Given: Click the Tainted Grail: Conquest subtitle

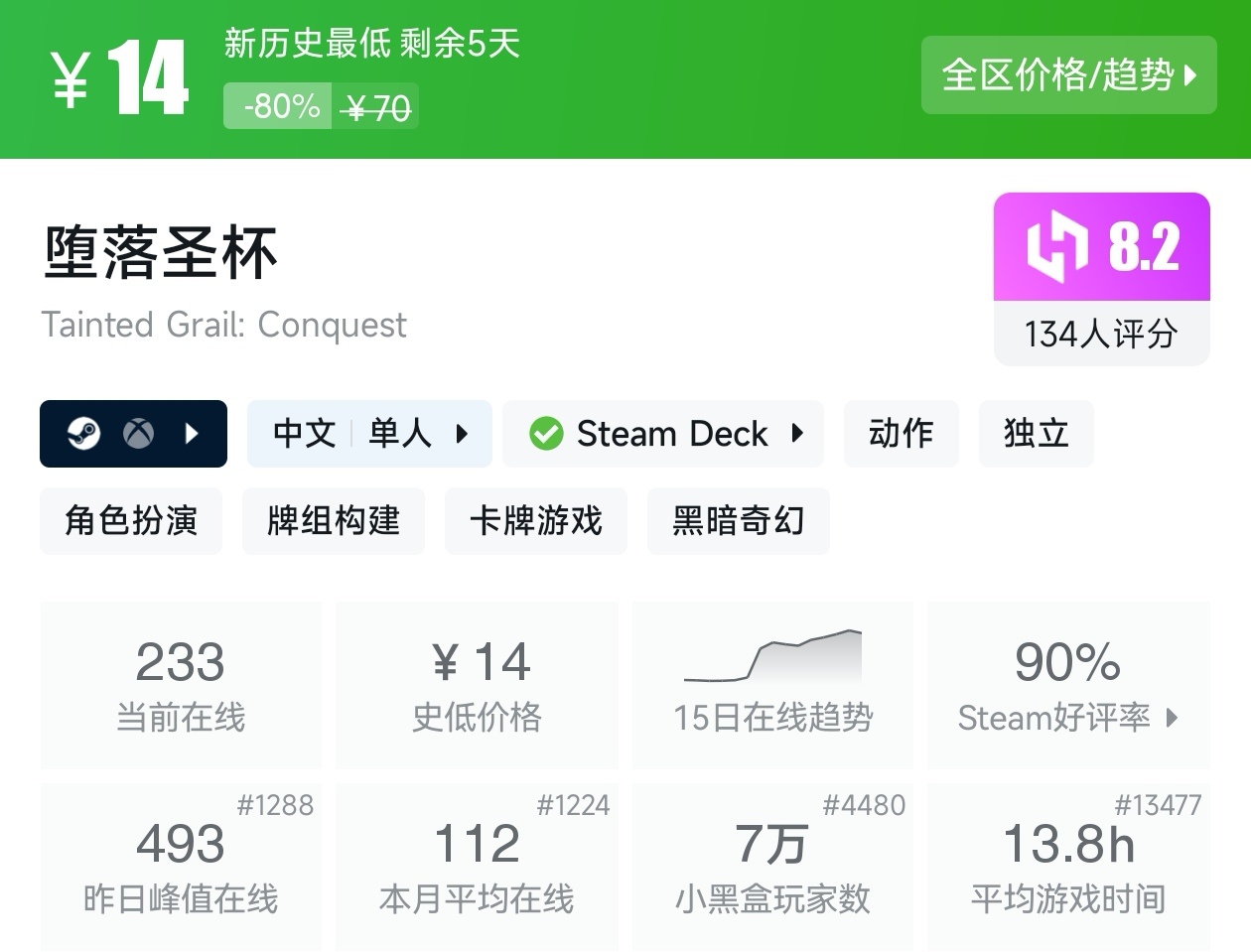Looking at the screenshot, I should tap(224, 325).
